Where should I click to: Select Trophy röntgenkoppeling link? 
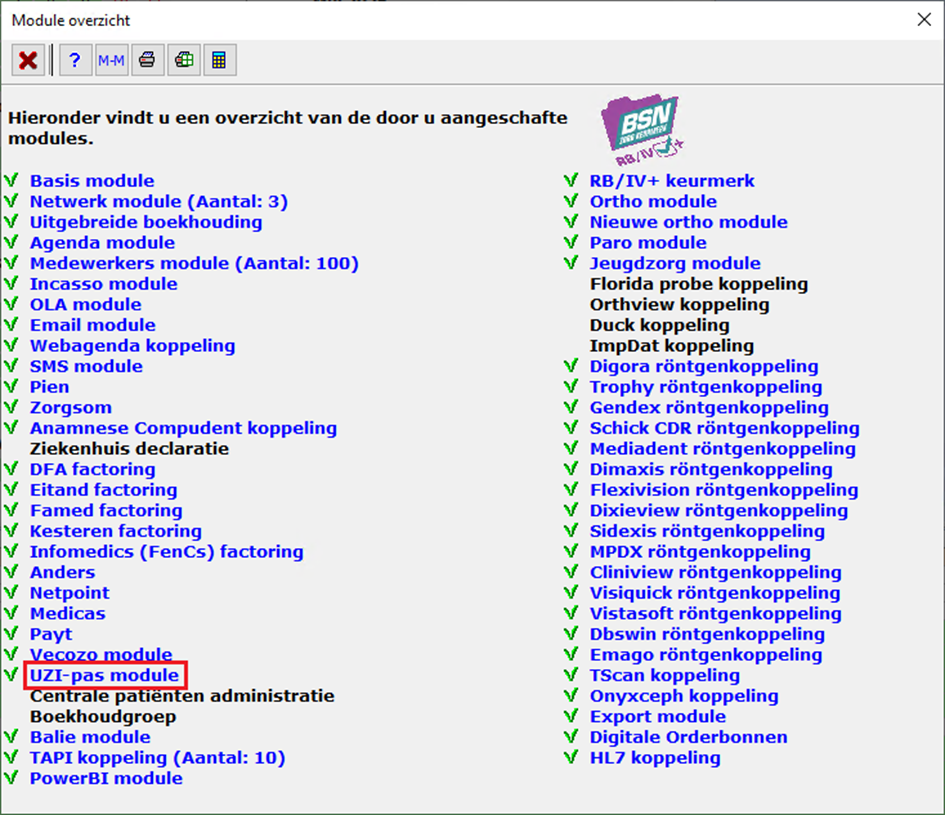pyautogui.click(x=706, y=387)
